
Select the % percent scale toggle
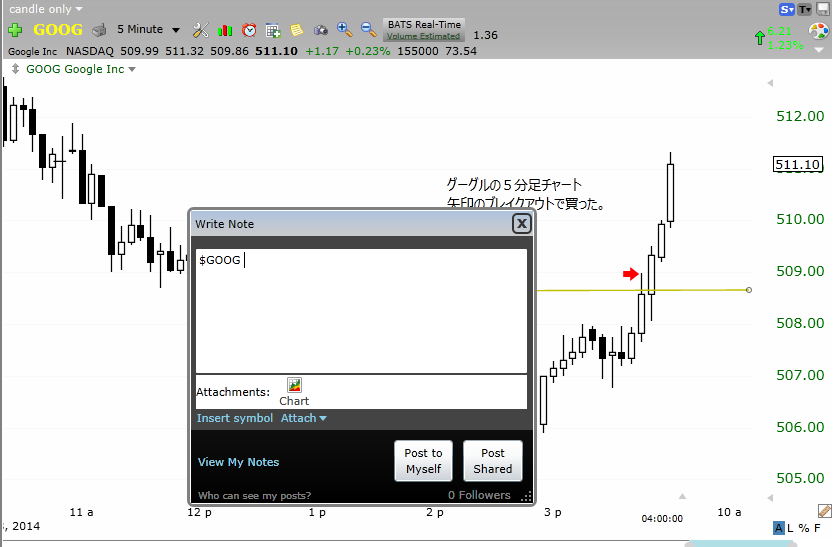click(x=804, y=528)
